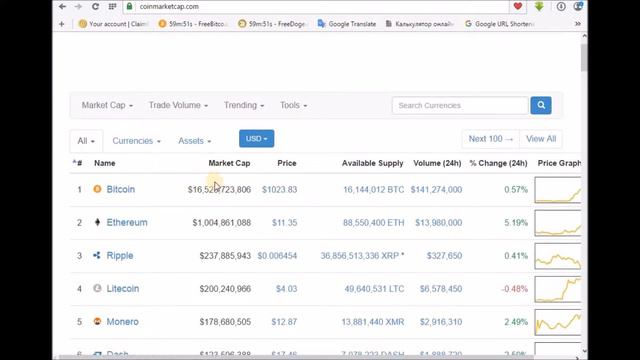This screenshot has width=640, height=360.
Task: Expand the Trade Volume menu
Action: [x=178, y=105]
